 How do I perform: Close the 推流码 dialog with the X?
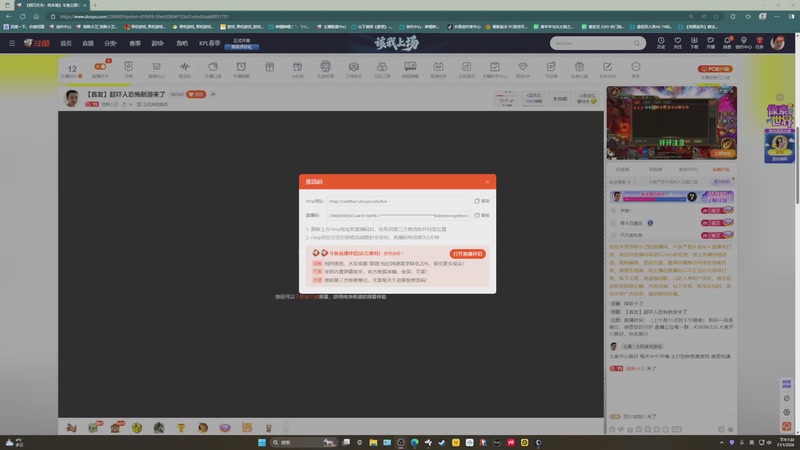click(x=487, y=182)
